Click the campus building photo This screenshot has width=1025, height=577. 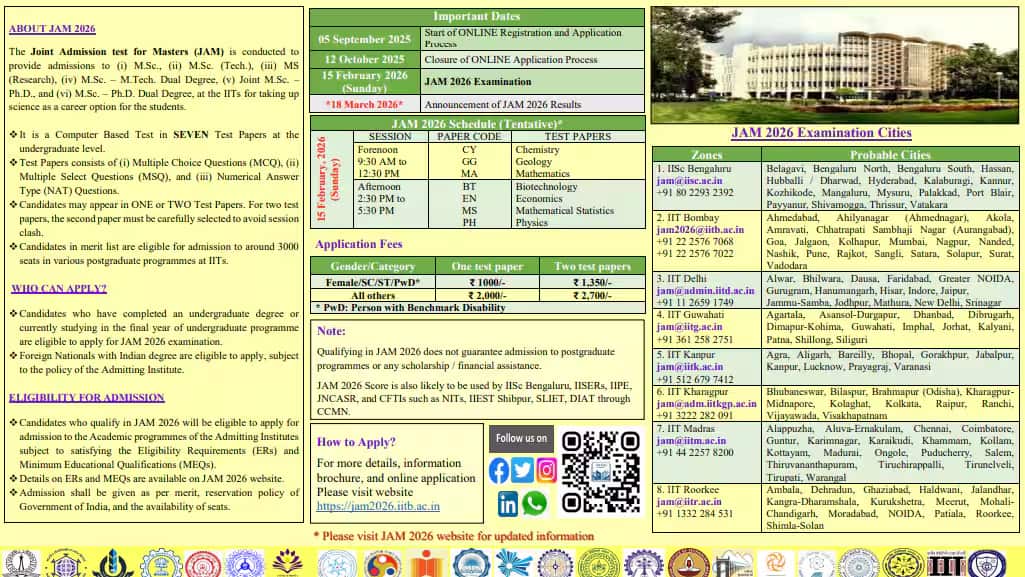tap(835, 64)
